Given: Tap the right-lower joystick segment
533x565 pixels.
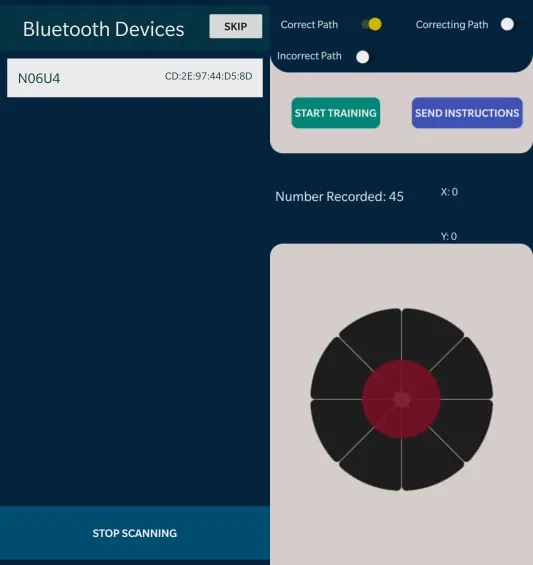Looking at the screenshot, I should tap(465, 427).
